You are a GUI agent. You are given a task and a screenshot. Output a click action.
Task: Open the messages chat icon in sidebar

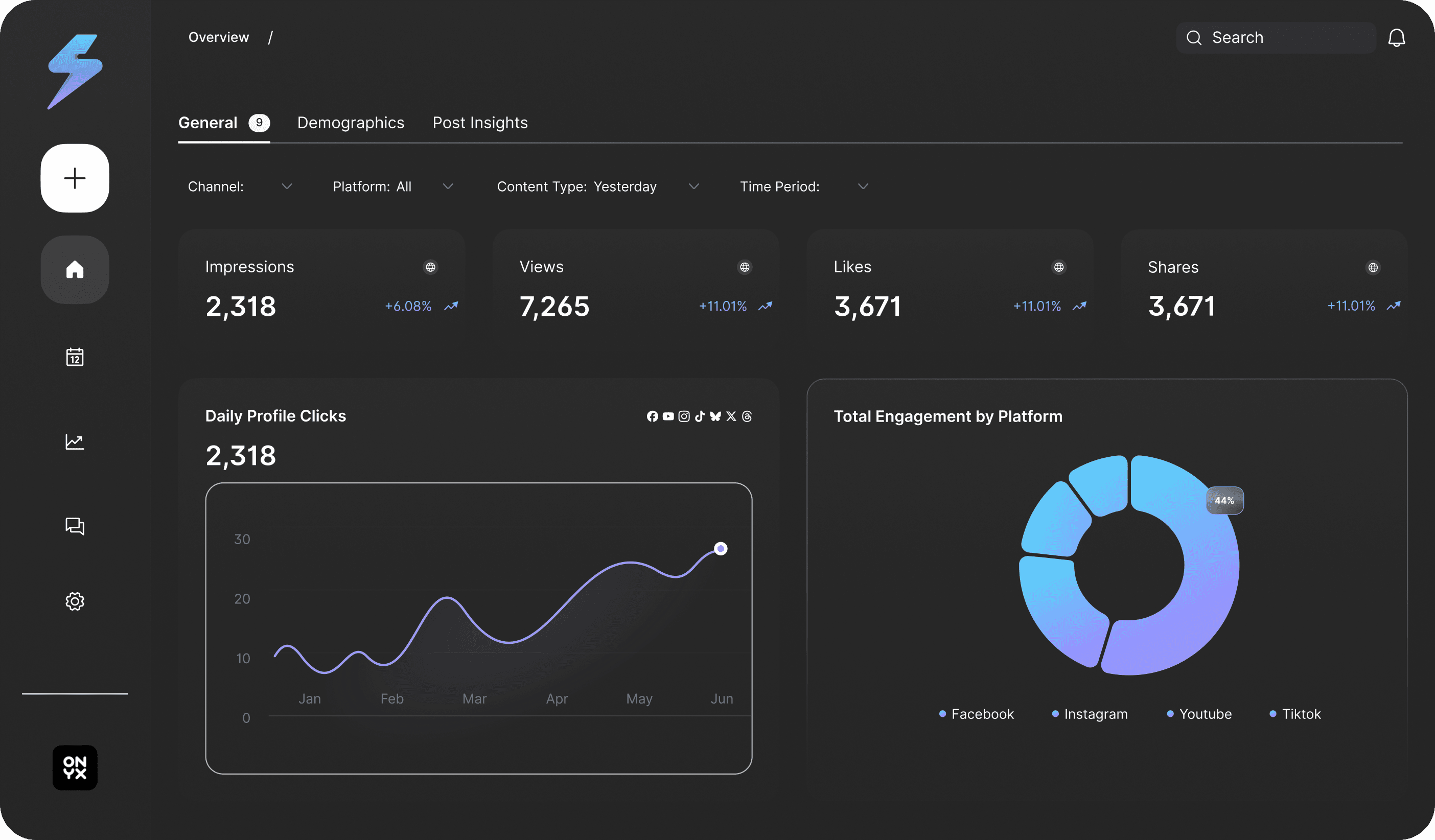tap(75, 526)
